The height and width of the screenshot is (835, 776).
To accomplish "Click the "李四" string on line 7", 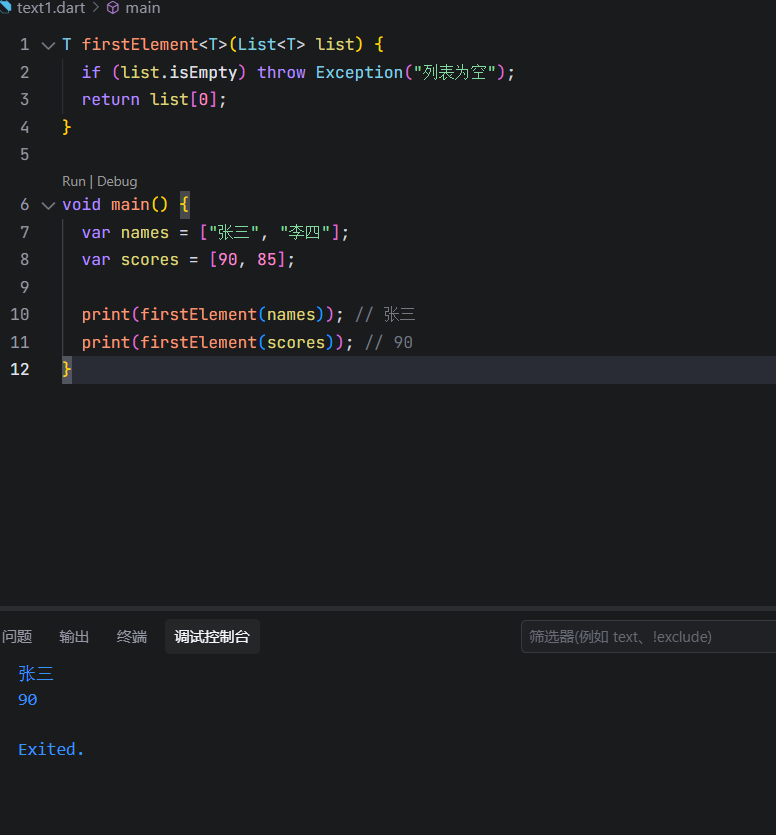I will tap(305, 233).
